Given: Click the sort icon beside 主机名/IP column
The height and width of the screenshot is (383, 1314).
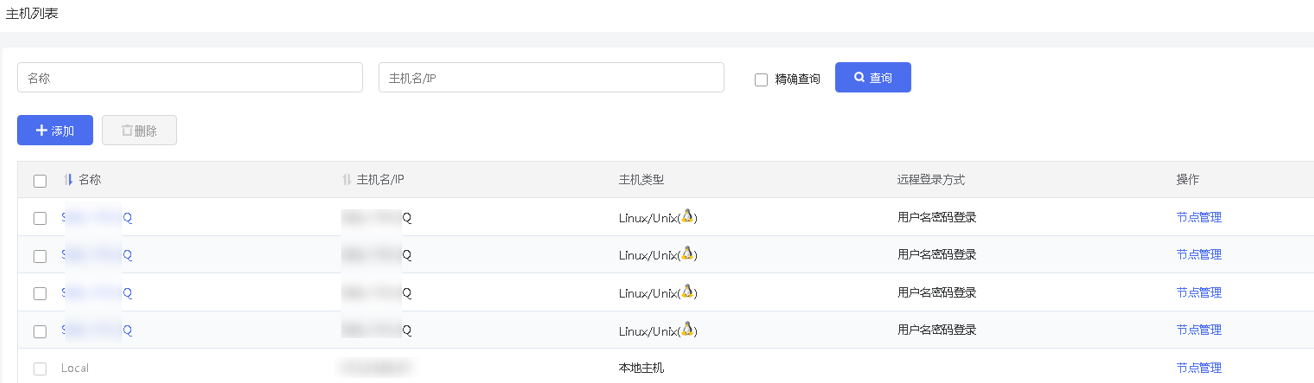Looking at the screenshot, I should pos(347,180).
